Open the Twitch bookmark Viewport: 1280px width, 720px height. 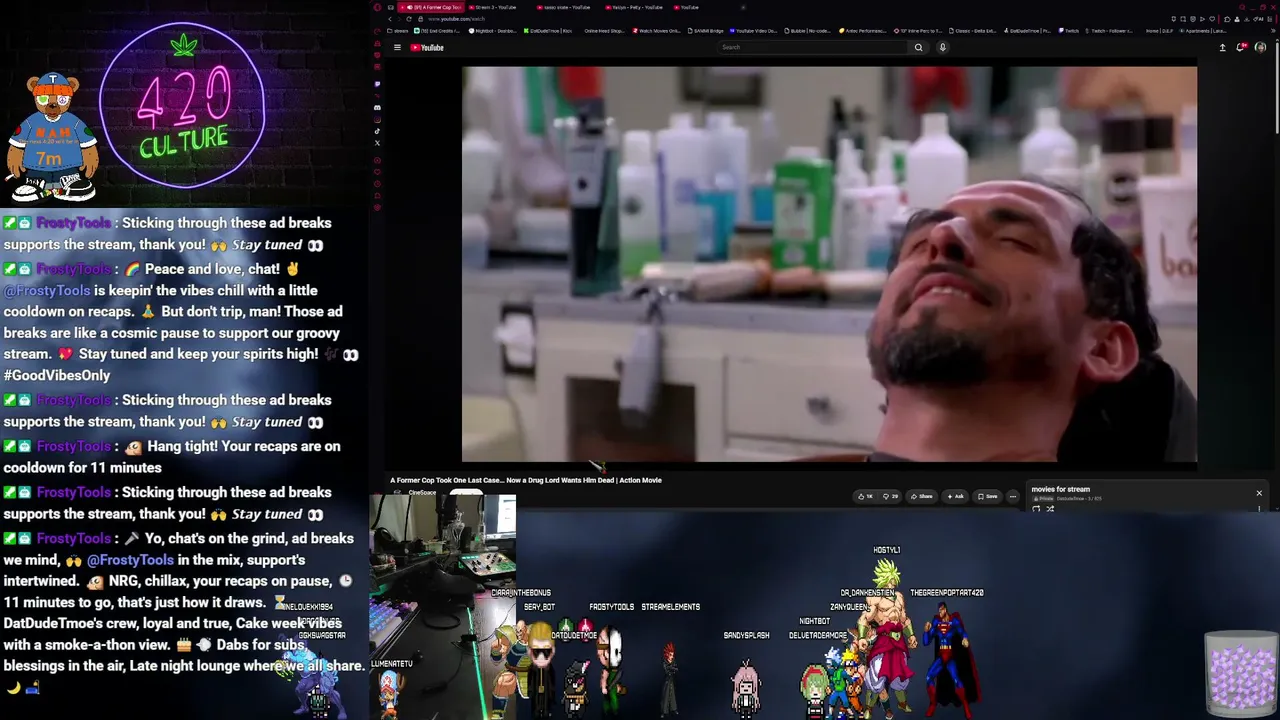(x=1068, y=31)
